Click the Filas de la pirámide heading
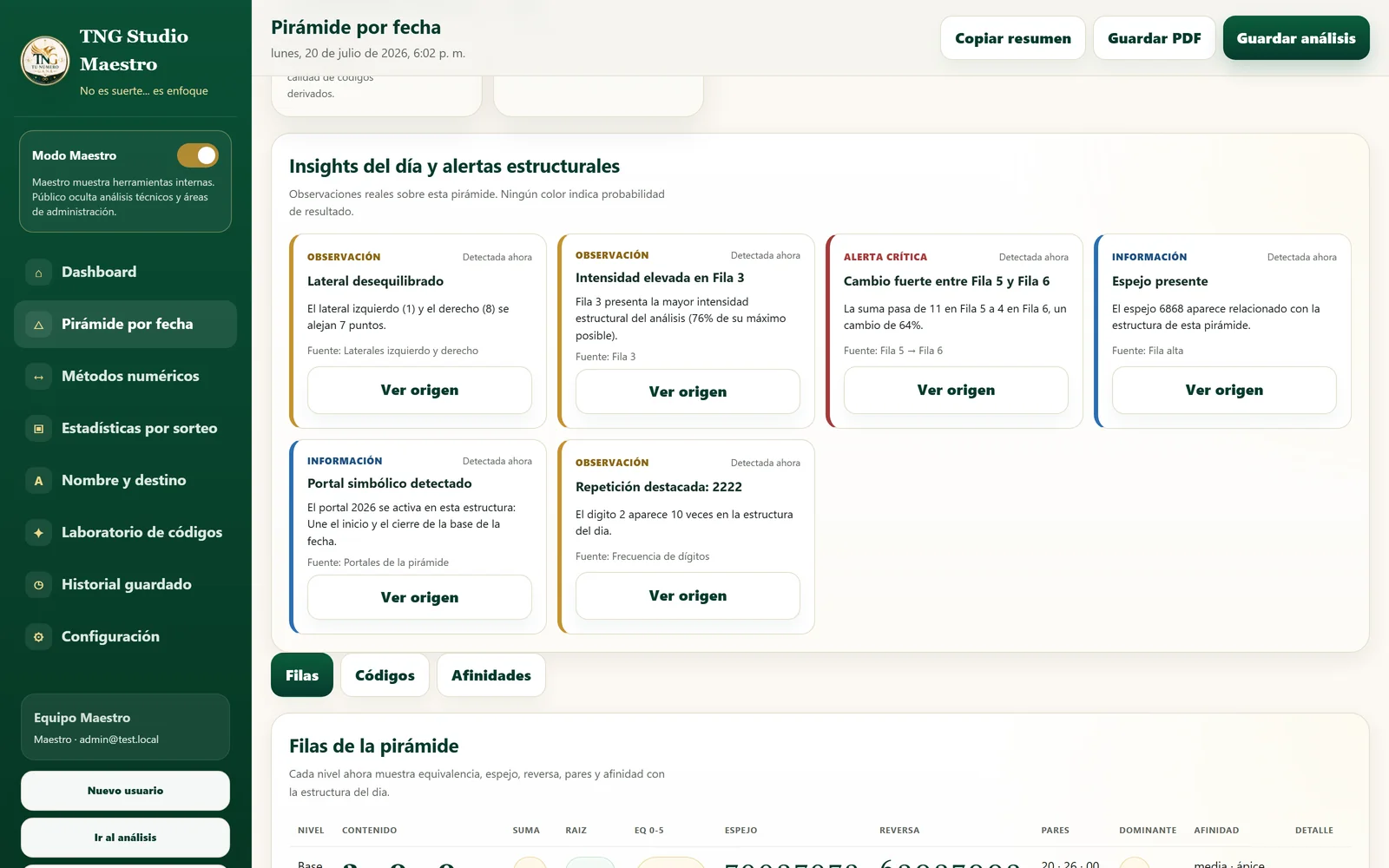The width and height of the screenshot is (1389, 868). point(373,746)
